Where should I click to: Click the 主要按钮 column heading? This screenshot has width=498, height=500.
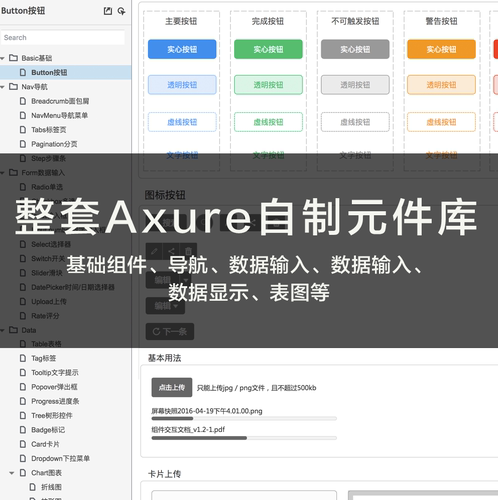[181, 21]
